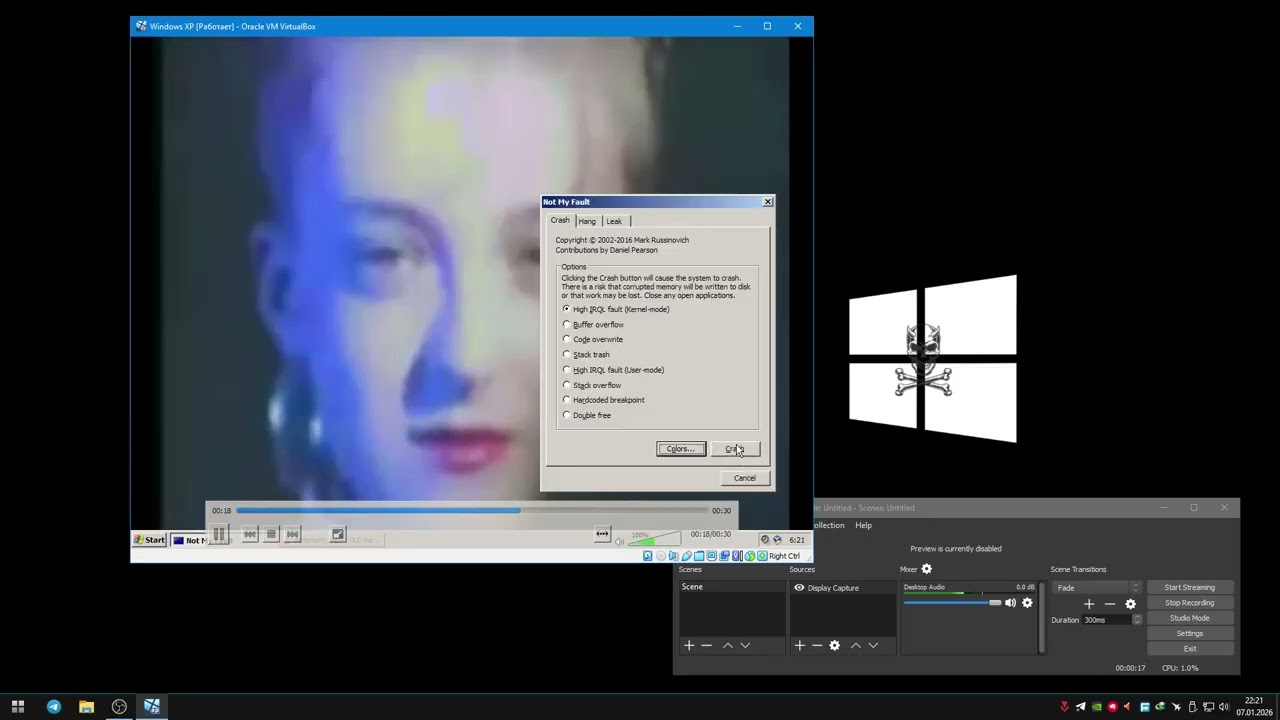The width and height of the screenshot is (1280, 720).
Task: Pause the video in the media player
Action: 218,534
